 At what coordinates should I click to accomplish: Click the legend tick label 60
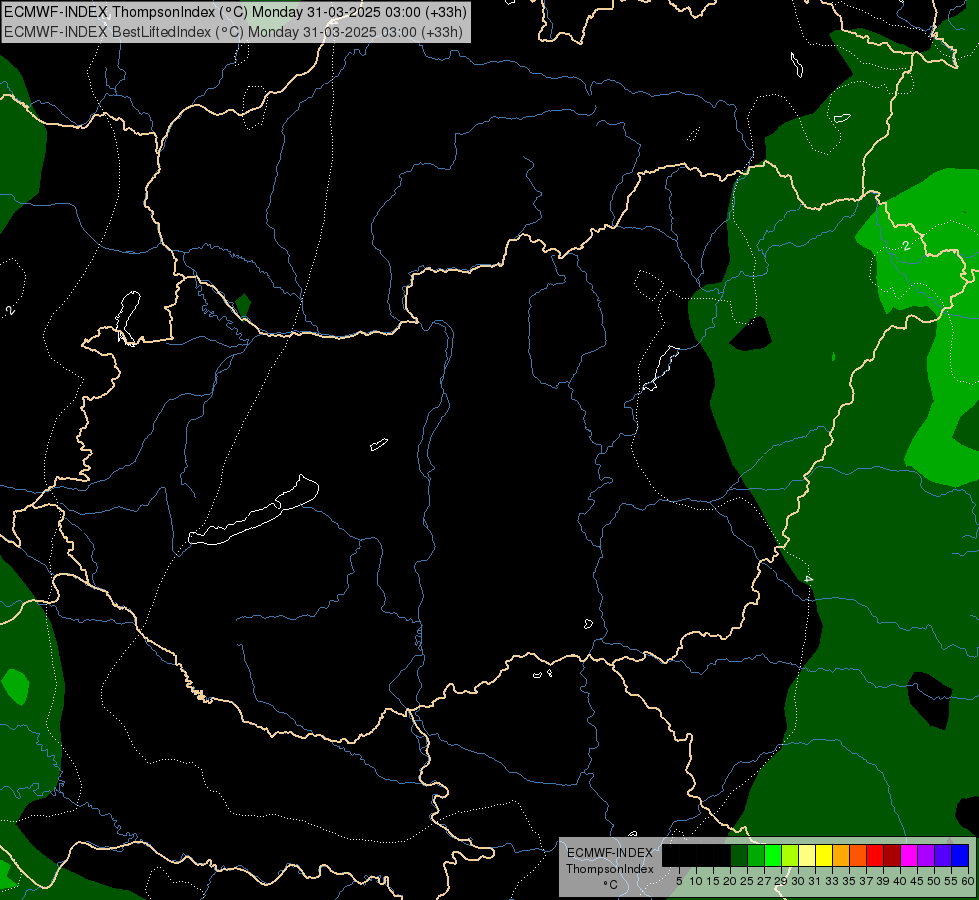click(x=968, y=881)
